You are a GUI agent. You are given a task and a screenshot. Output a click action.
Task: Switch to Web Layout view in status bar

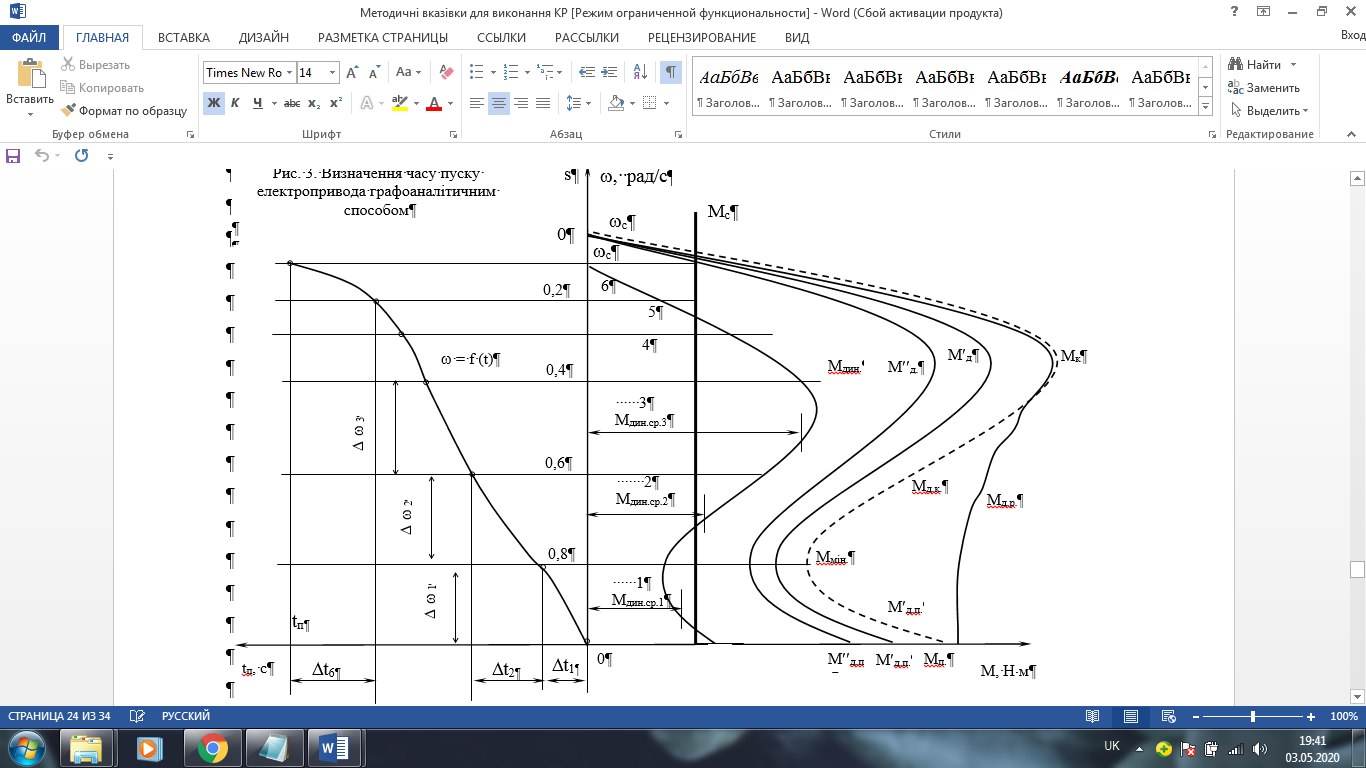pos(1167,716)
